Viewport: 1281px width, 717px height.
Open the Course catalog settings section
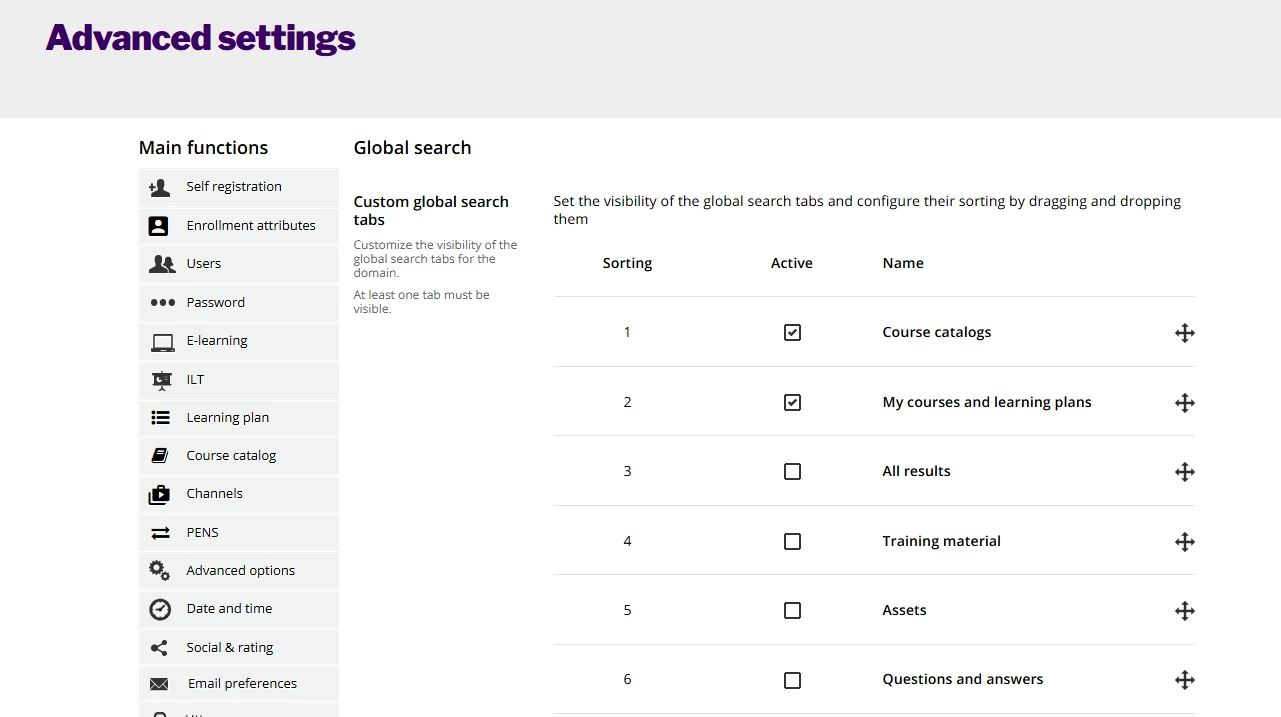point(231,456)
